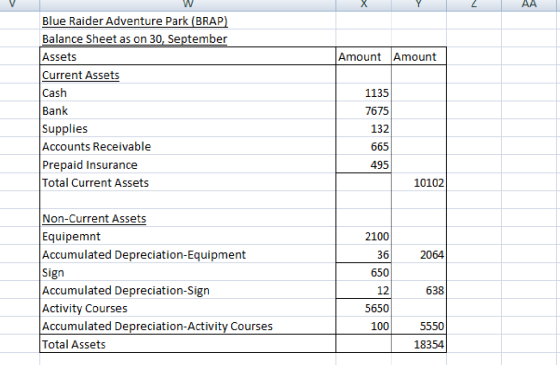This screenshot has height=365, width=560.
Task: Select the Total Assets label cell
Action: 188,344
